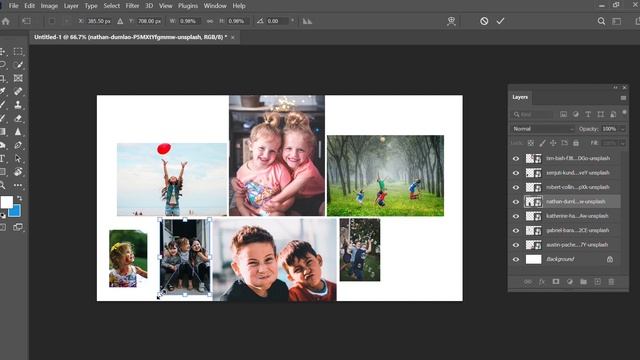The height and width of the screenshot is (360, 640).
Task: Click the blue background color swatch
Action: pos(15,211)
